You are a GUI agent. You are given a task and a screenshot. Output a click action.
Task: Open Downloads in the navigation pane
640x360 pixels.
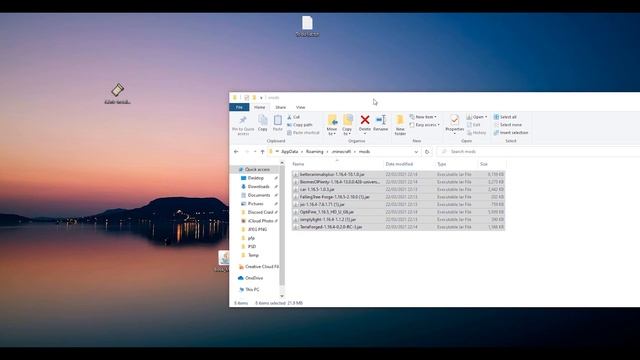pyautogui.click(x=258, y=187)
